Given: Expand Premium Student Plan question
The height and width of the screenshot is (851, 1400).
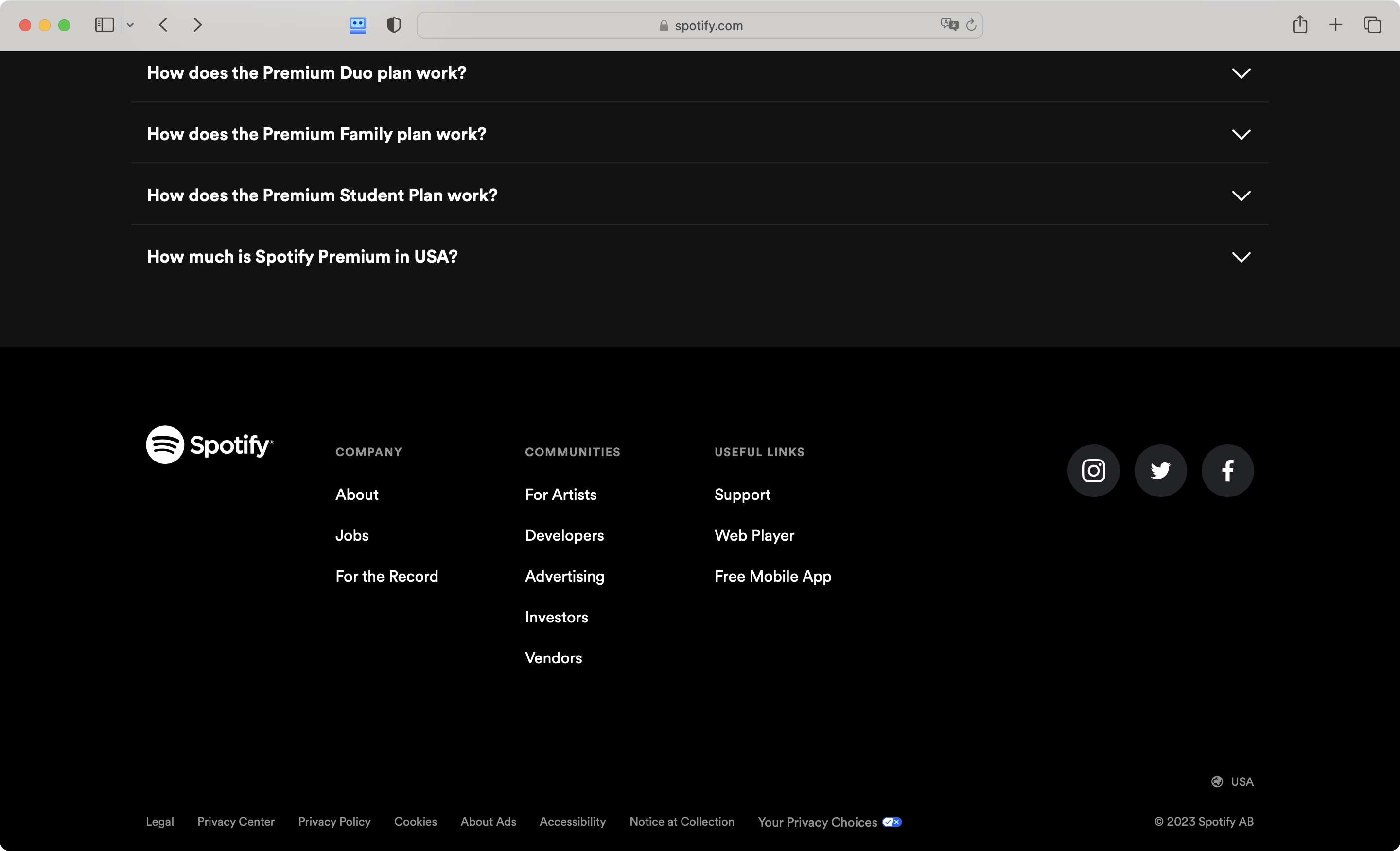Looking at the screenshot, I should point(1241,196).
